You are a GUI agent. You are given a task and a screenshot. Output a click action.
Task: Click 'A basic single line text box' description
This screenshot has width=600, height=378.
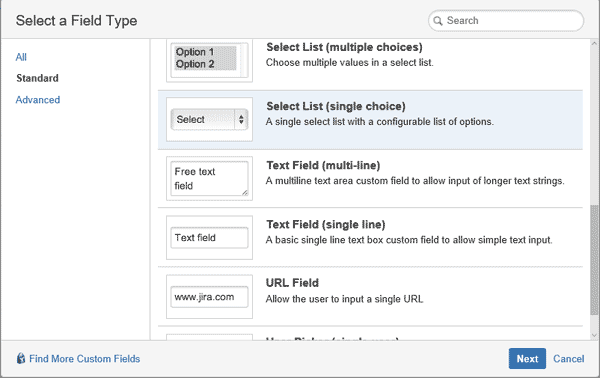[x=409, y=240]
